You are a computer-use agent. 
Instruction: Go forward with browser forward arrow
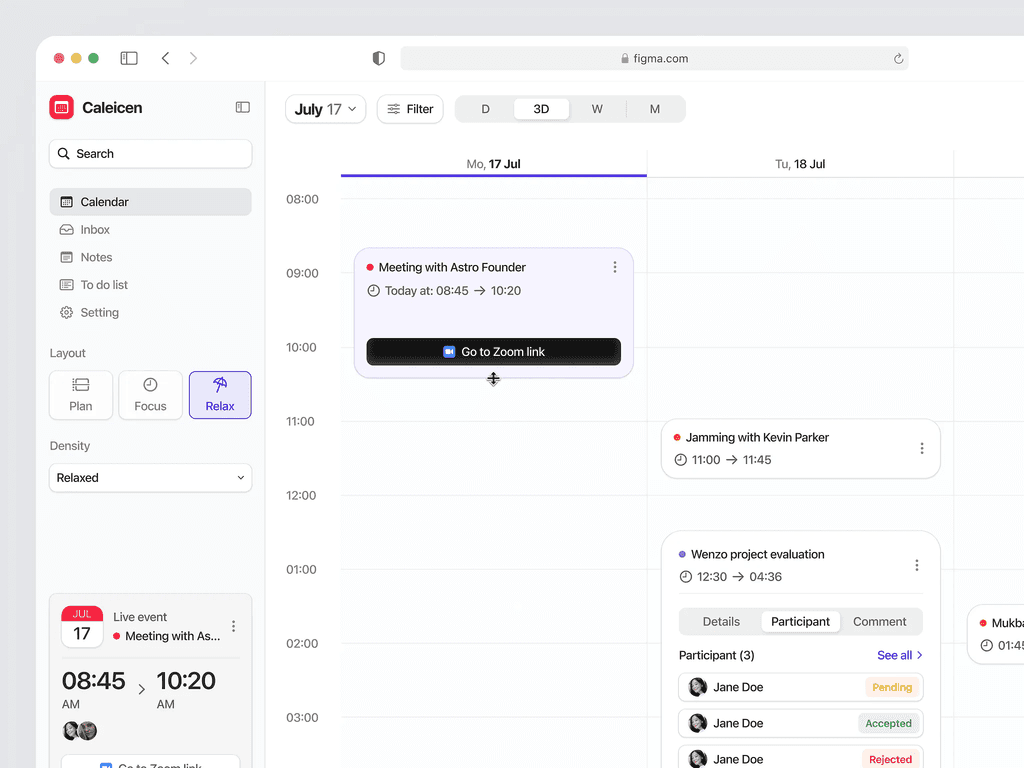(193, 58)
